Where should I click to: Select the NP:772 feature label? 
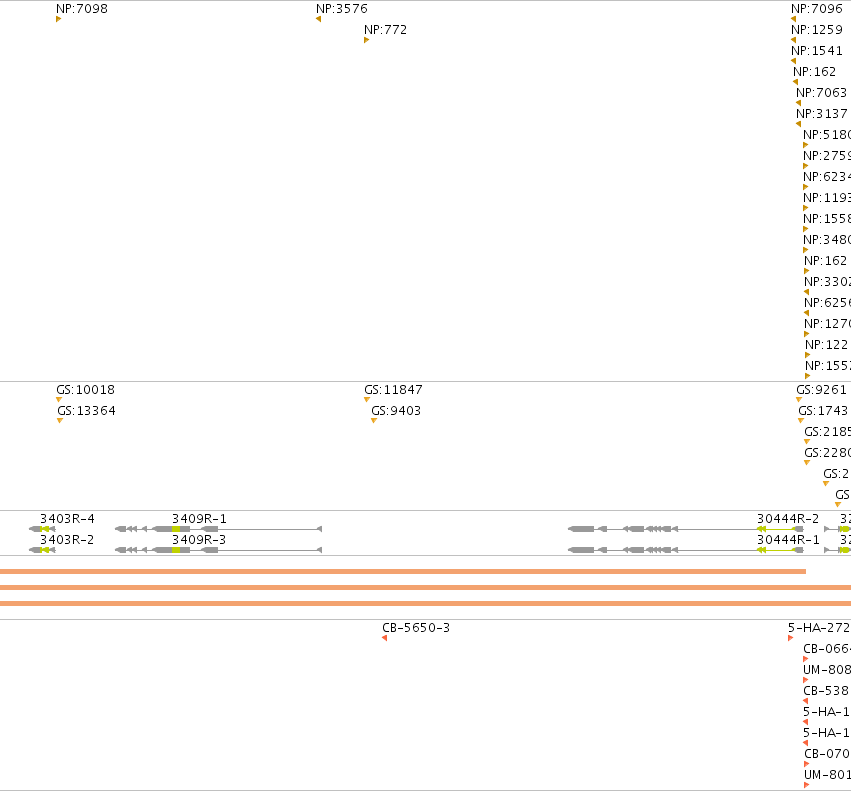pos(385,30)
